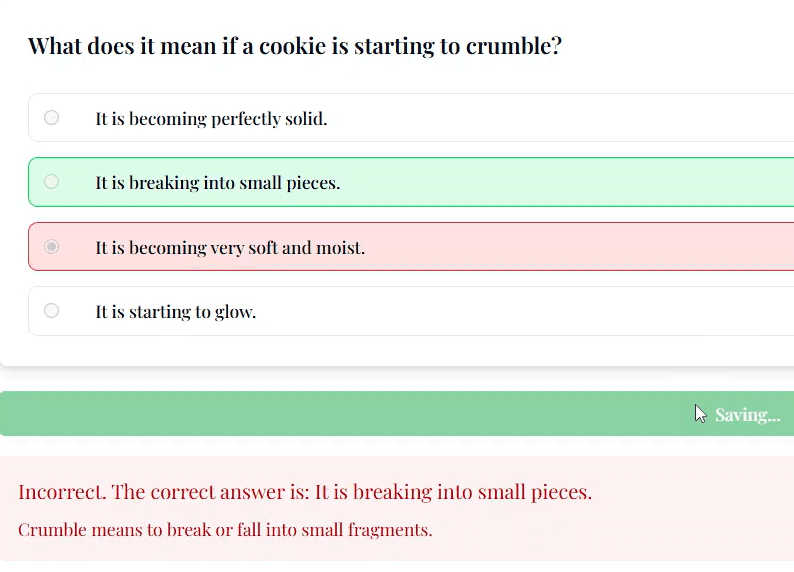Select the radio button for "breaking into small pieces"
Image resolution: width=794 pixels, height=572 pixels.
52,182
